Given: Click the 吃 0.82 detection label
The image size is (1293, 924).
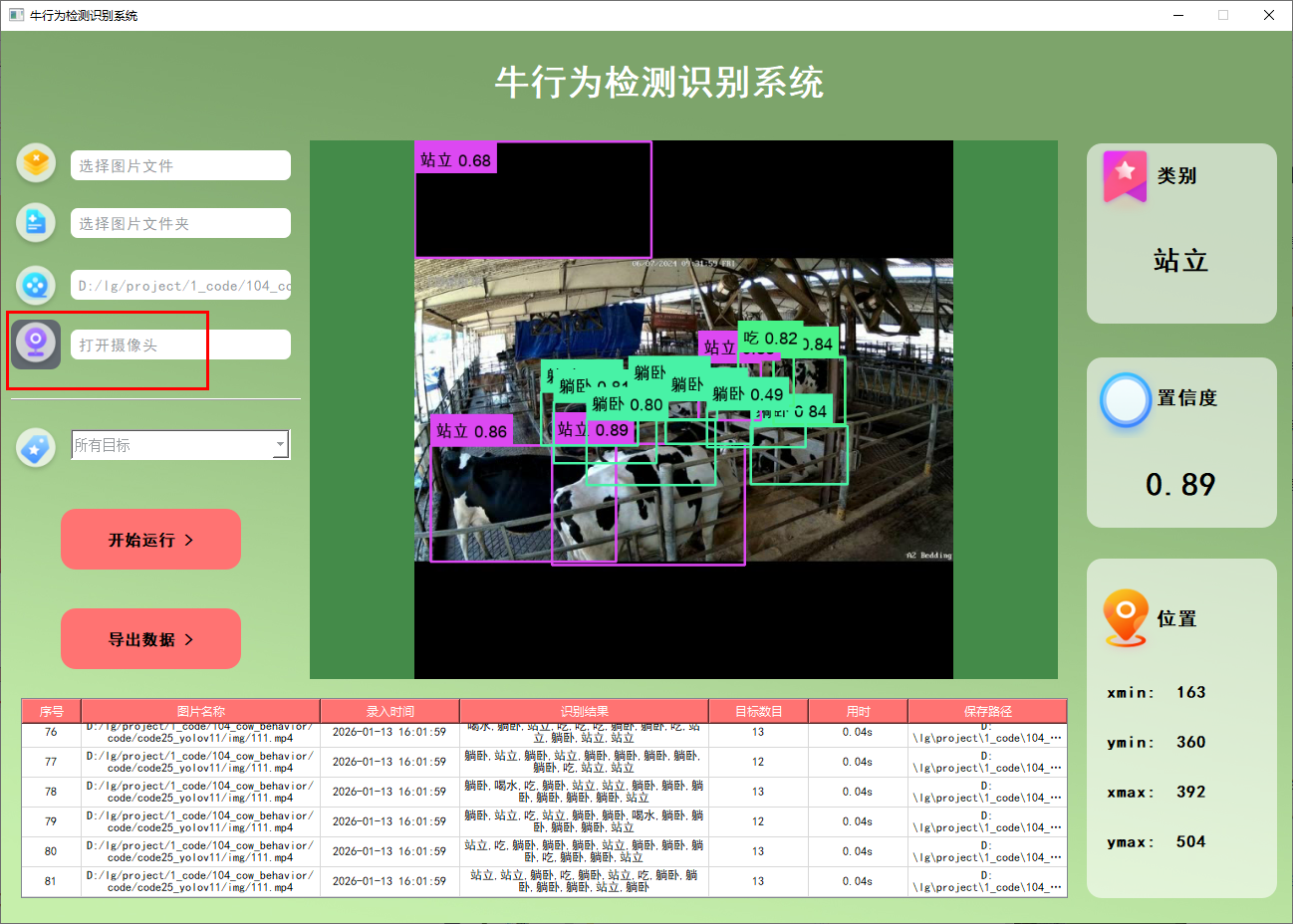Looking at the screenshot, I should click(770, 339).
